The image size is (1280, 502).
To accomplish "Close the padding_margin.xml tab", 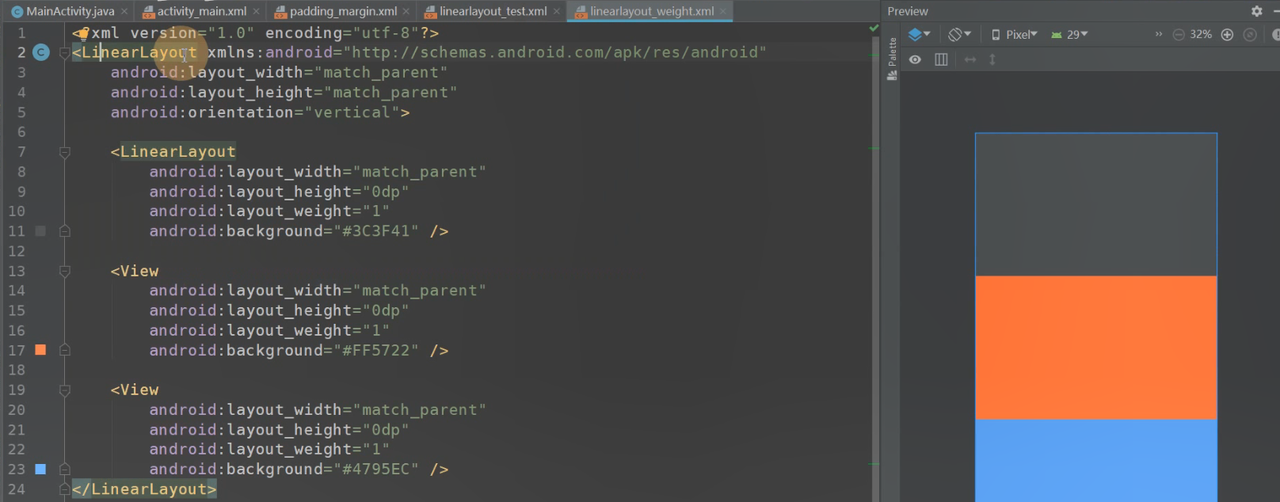I will click(x=406, y=12).
